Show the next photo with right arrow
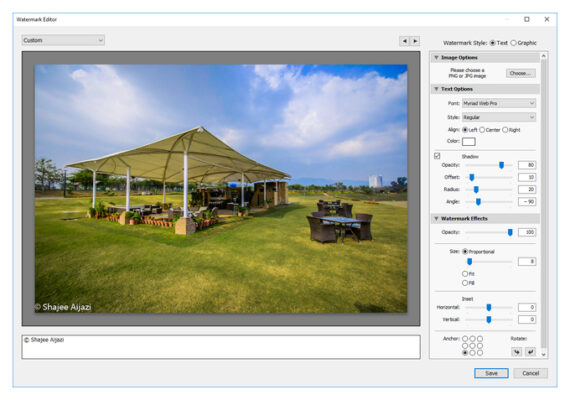 415,41
